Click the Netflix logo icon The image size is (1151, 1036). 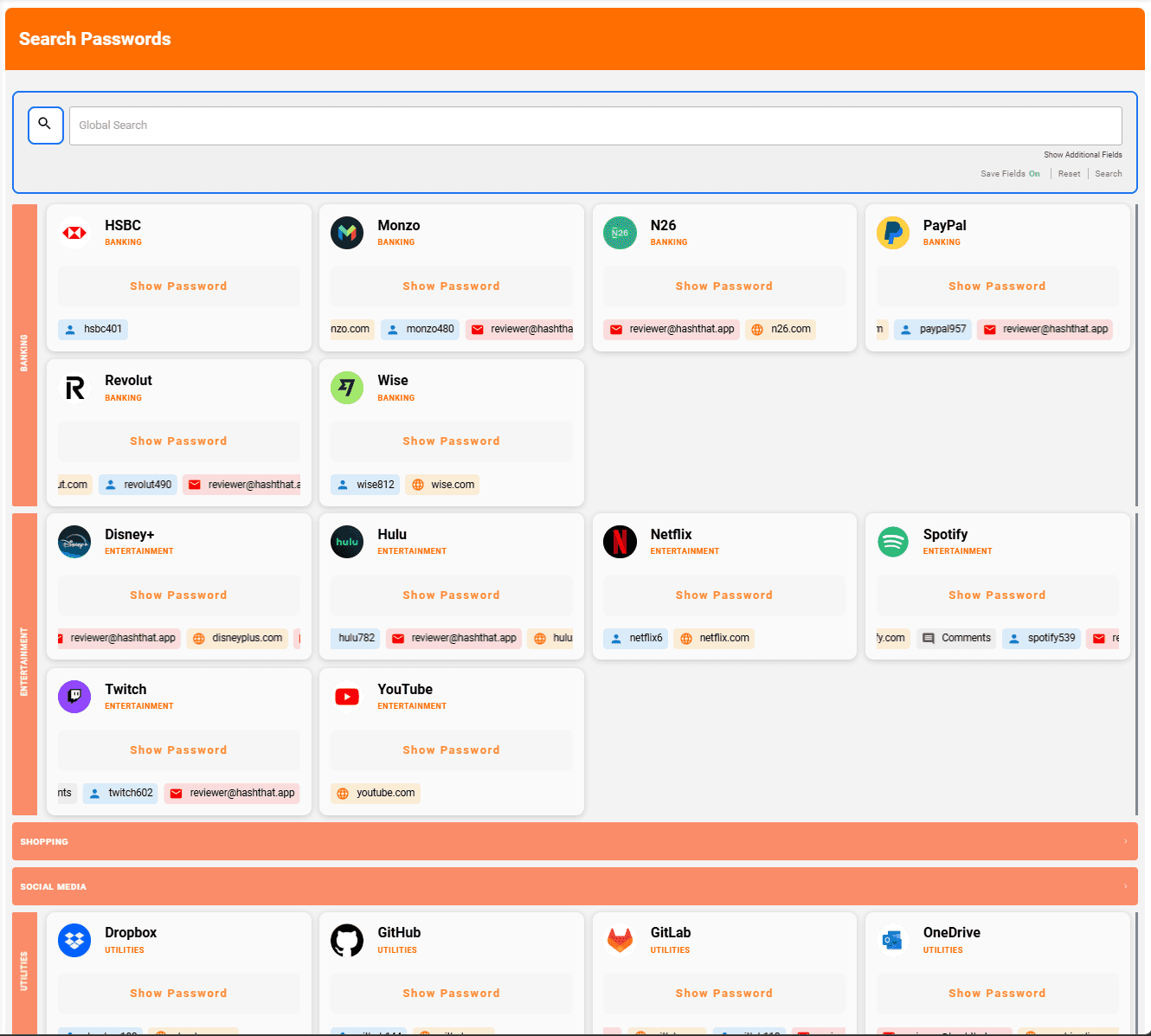(x=620, y=542)
